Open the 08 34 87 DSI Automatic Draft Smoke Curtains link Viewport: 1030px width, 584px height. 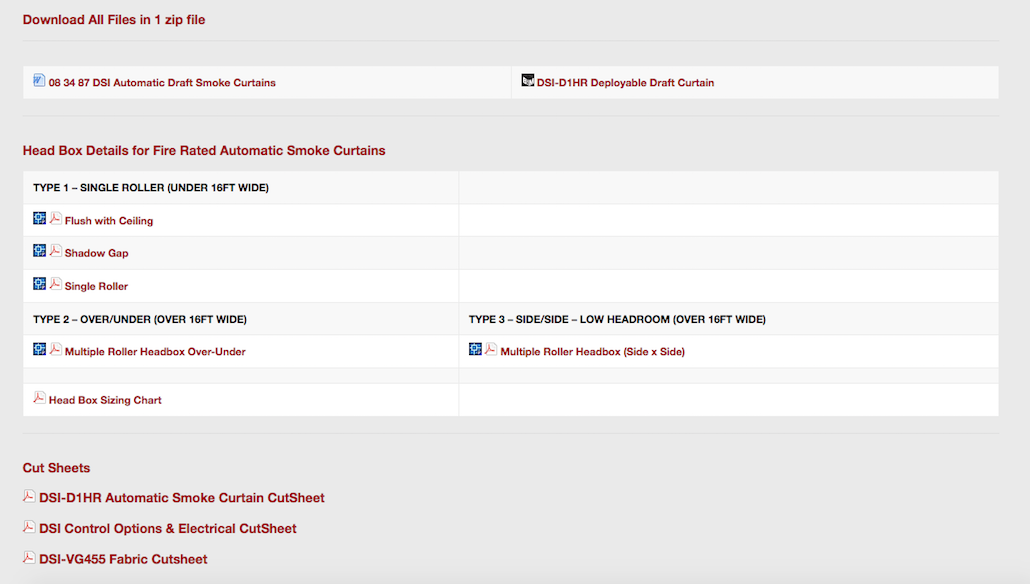162,83
